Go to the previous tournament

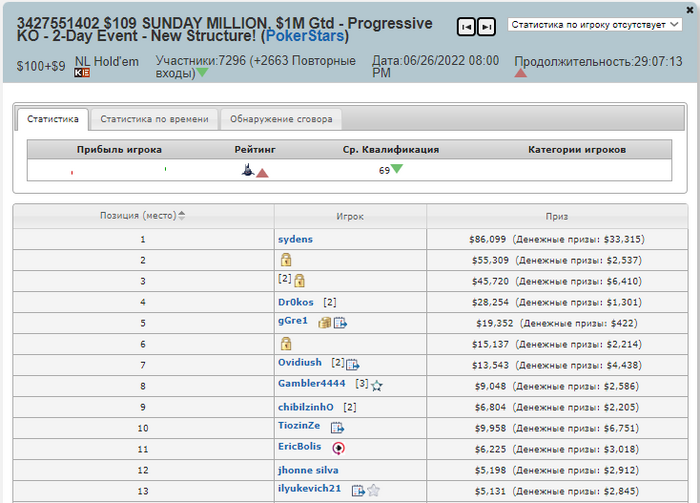pyautogui.click(x=466, y=27)
